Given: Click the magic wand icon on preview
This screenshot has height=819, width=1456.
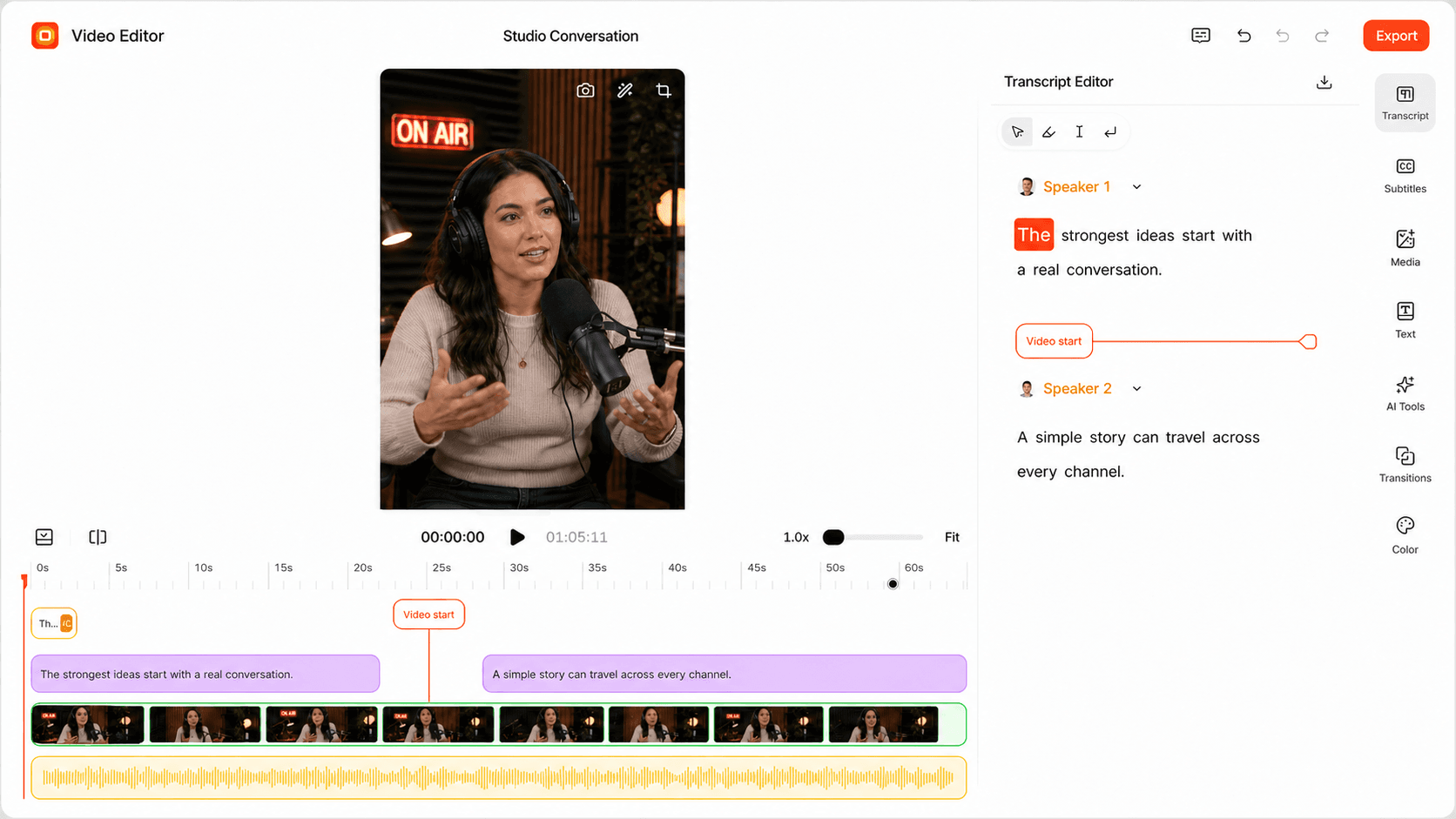Looking at the screenshot, I should coord(624,91).
